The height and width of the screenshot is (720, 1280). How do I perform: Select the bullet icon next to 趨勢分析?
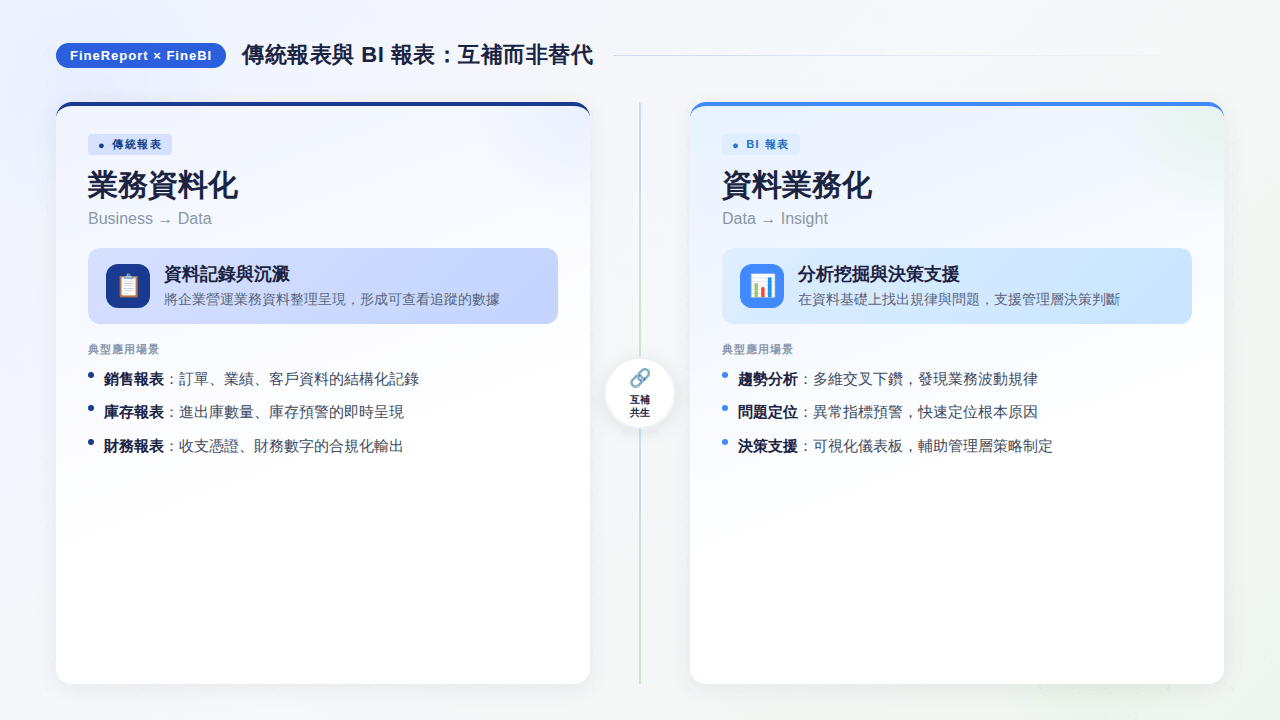point(725,376)
